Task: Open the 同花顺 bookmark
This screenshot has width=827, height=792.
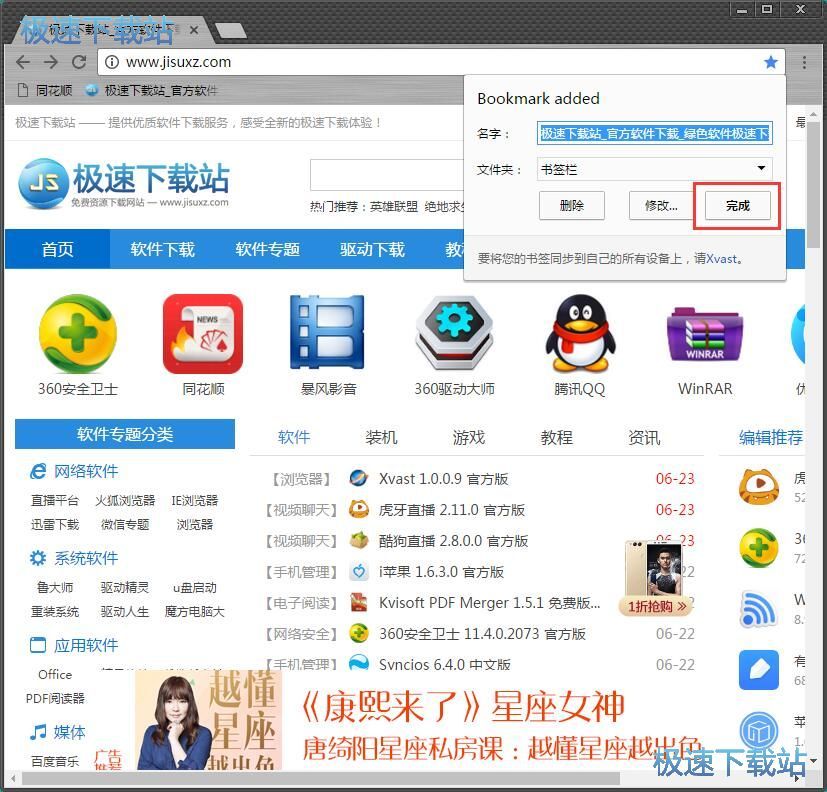Action: [x=45, y=90]
